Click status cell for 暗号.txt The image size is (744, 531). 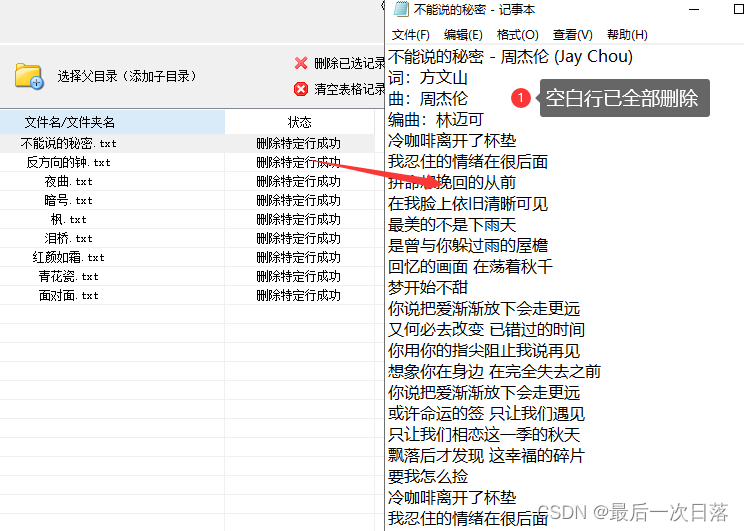click(299, 200)
